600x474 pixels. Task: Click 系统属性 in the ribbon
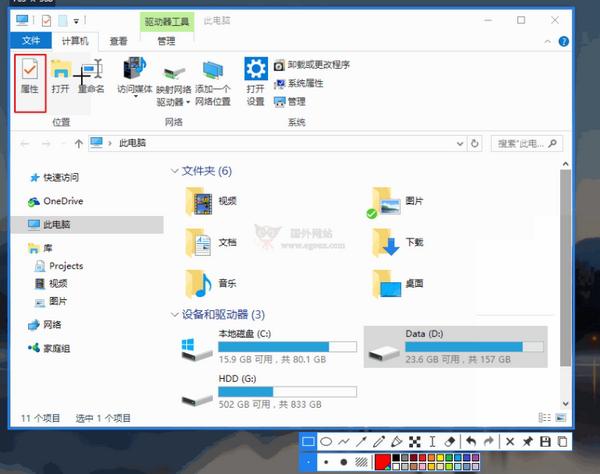pyautogui.click(x=298, y=83)
